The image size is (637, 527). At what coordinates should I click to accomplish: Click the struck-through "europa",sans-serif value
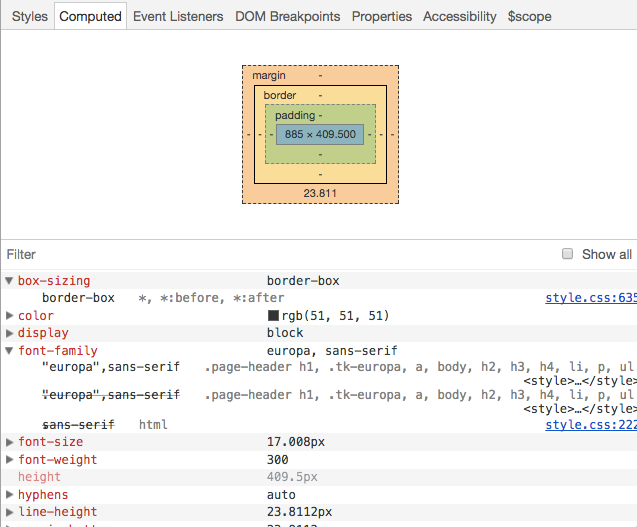(x=111, y=395)
